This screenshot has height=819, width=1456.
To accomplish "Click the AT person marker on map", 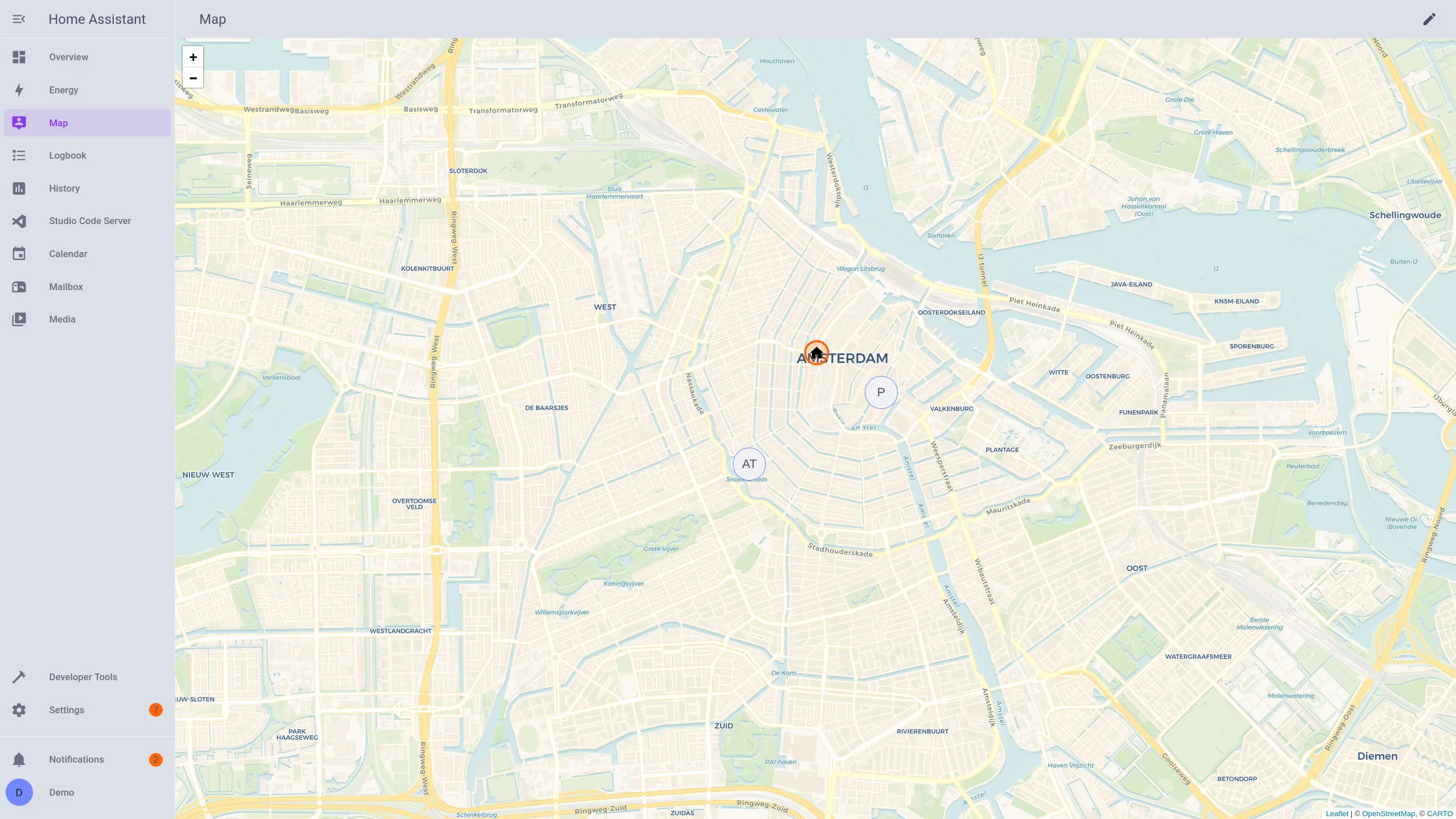I will point(749,464).
